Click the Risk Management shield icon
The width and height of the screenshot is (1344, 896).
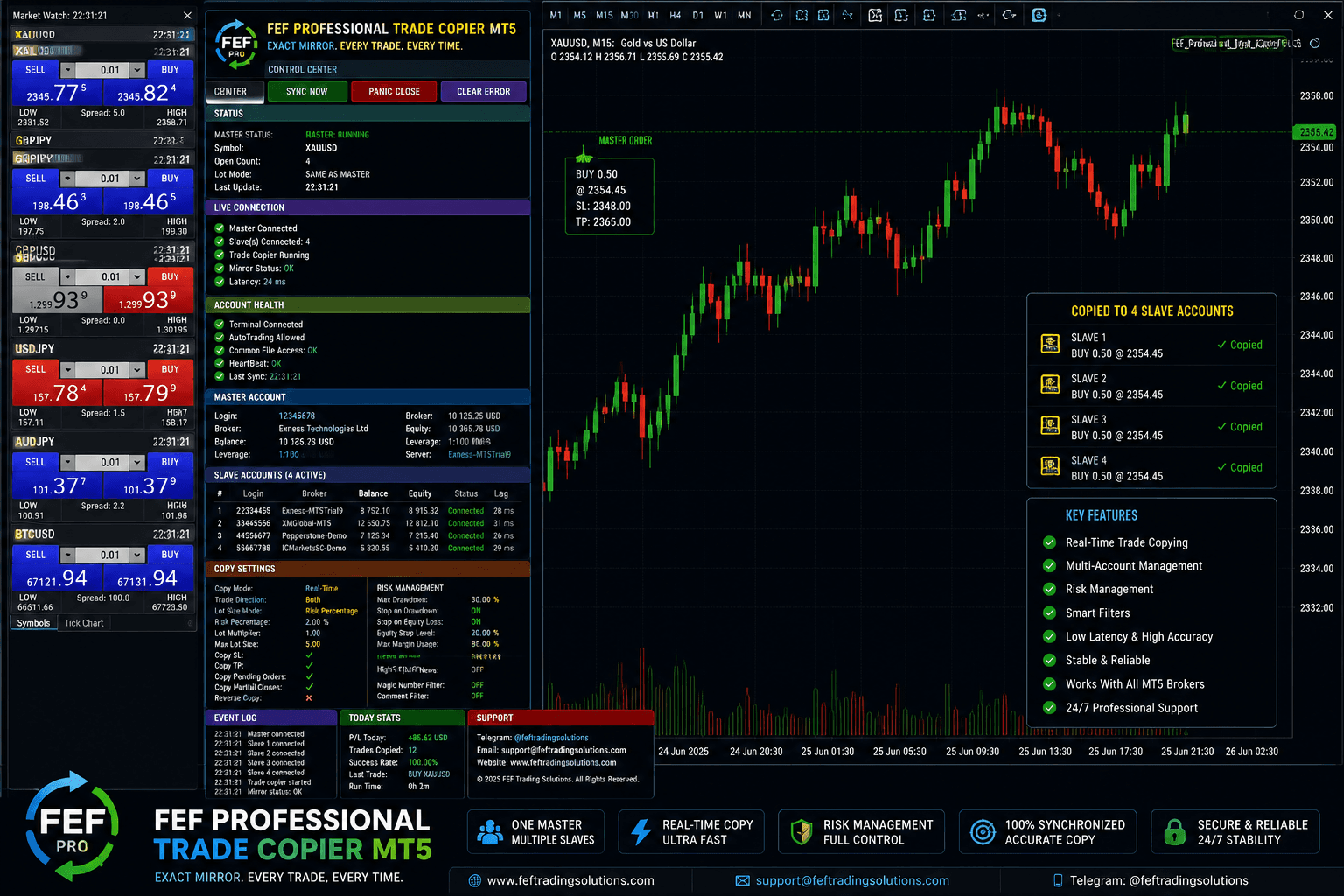pos(801,831)
